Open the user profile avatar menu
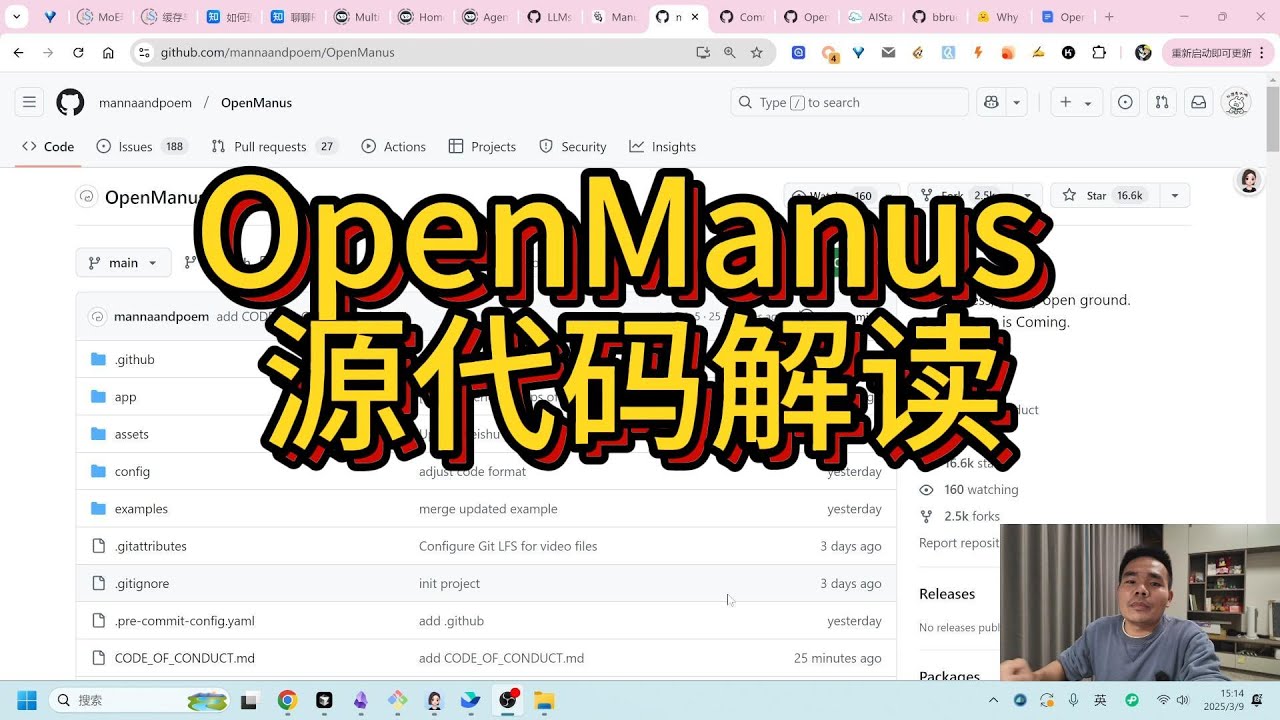Viewport: 1280px width, 720px height. (1237, 102)
